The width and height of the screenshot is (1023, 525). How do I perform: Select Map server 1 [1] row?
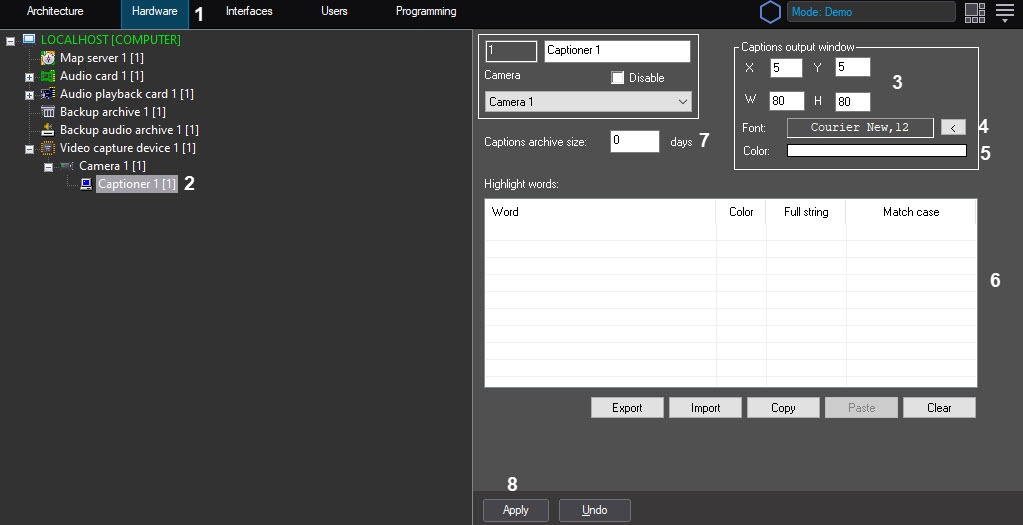tap(101, 57)
